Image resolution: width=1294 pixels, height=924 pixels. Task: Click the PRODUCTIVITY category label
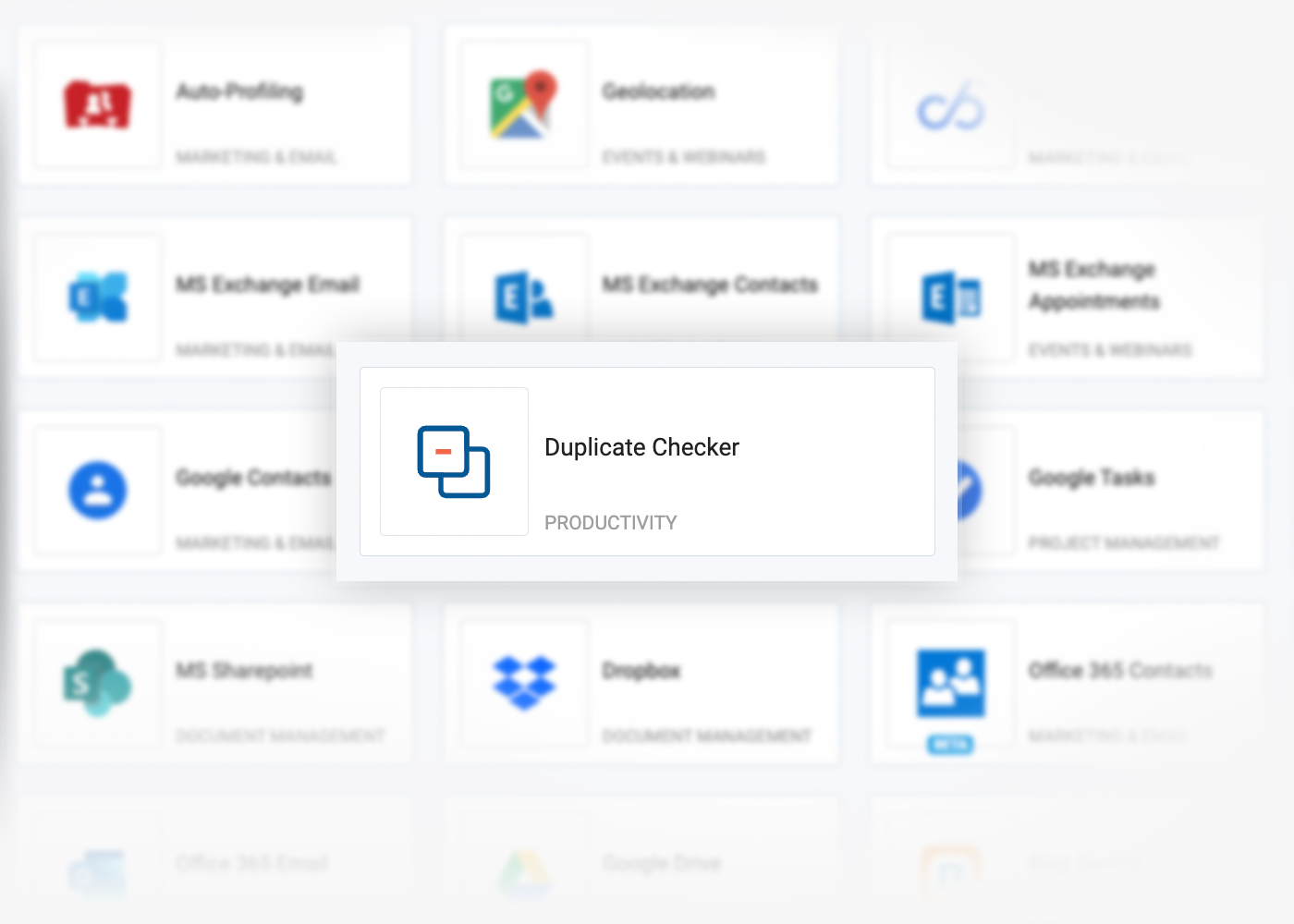click(611, 522)
